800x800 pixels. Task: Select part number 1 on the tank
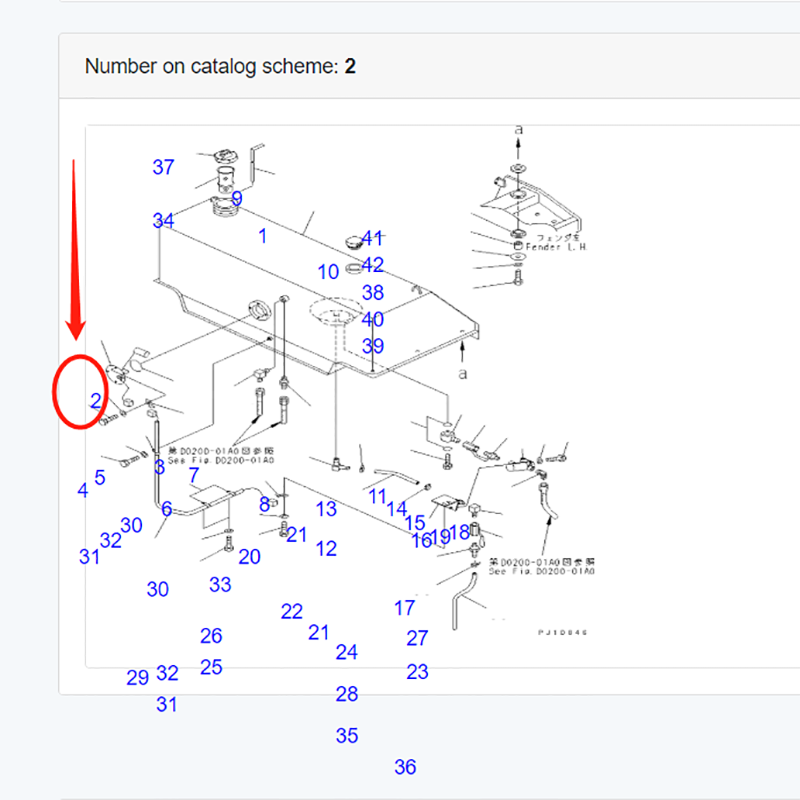coord(262,236)
